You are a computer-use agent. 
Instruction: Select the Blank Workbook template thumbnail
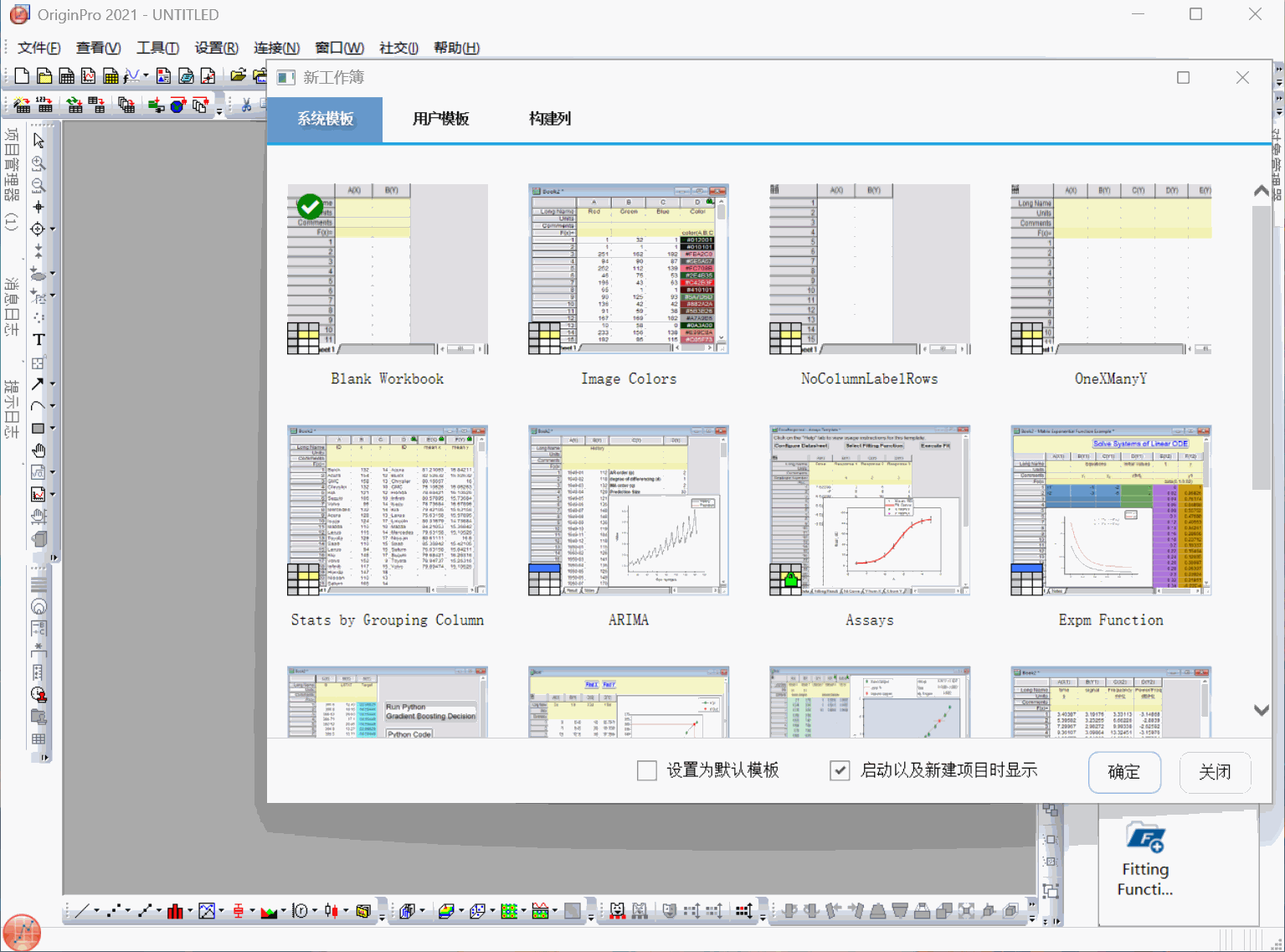(x=388, y=270)
